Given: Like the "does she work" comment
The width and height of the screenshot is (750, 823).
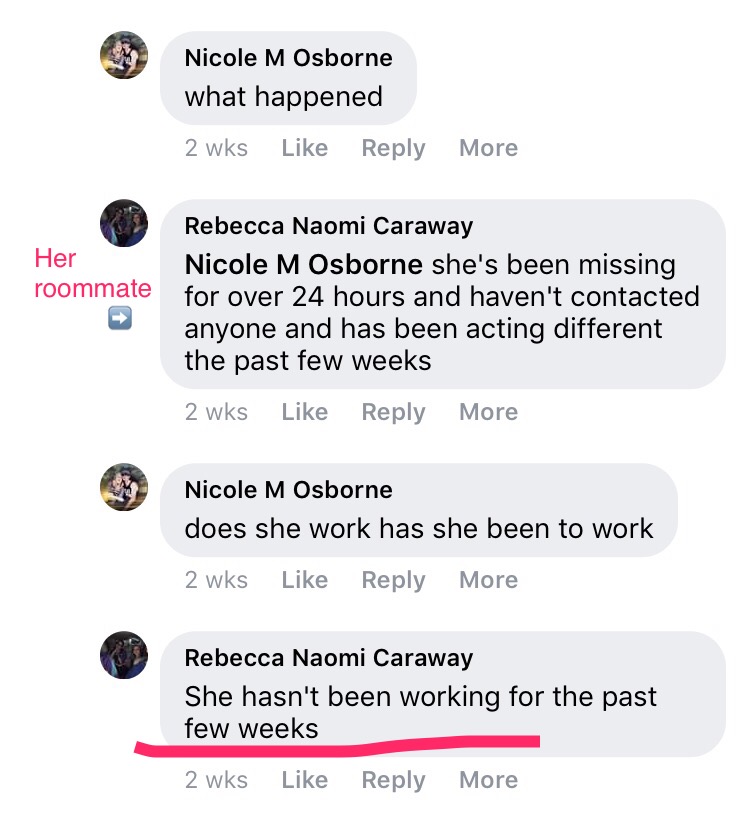Looking at the screenshot, I should [304, 580].
